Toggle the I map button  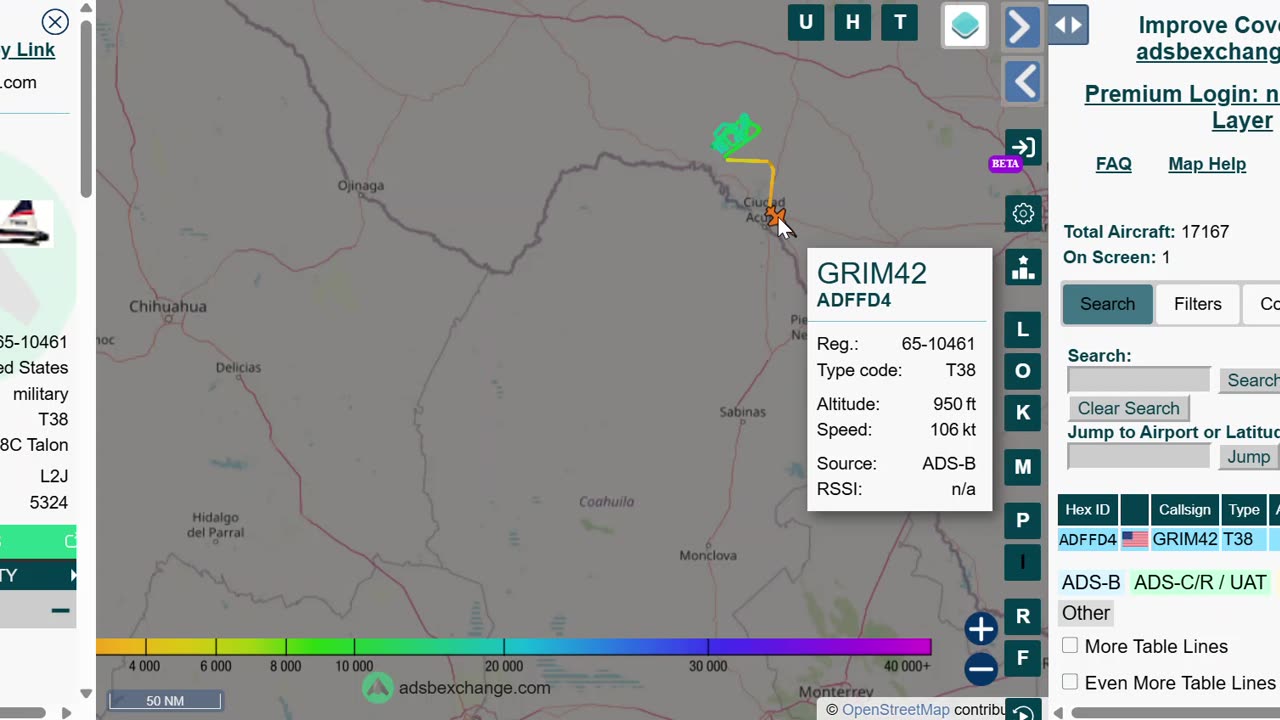point(1022,562)
